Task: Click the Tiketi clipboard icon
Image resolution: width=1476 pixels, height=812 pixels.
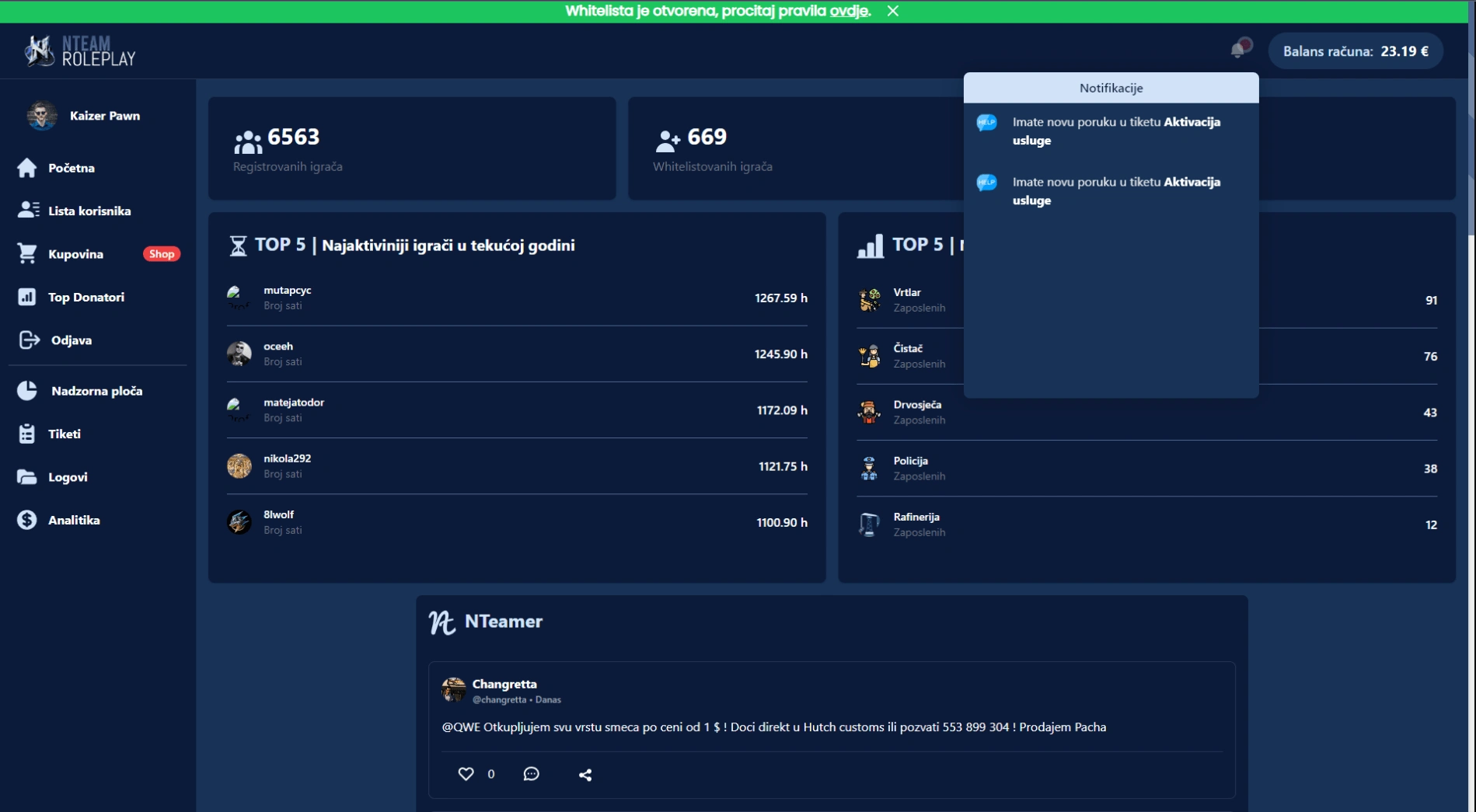Action: [x=27, y=434]
